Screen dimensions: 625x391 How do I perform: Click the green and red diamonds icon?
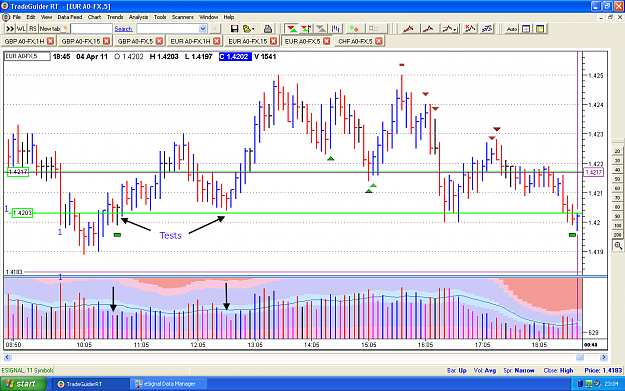[x=354, y=29]
